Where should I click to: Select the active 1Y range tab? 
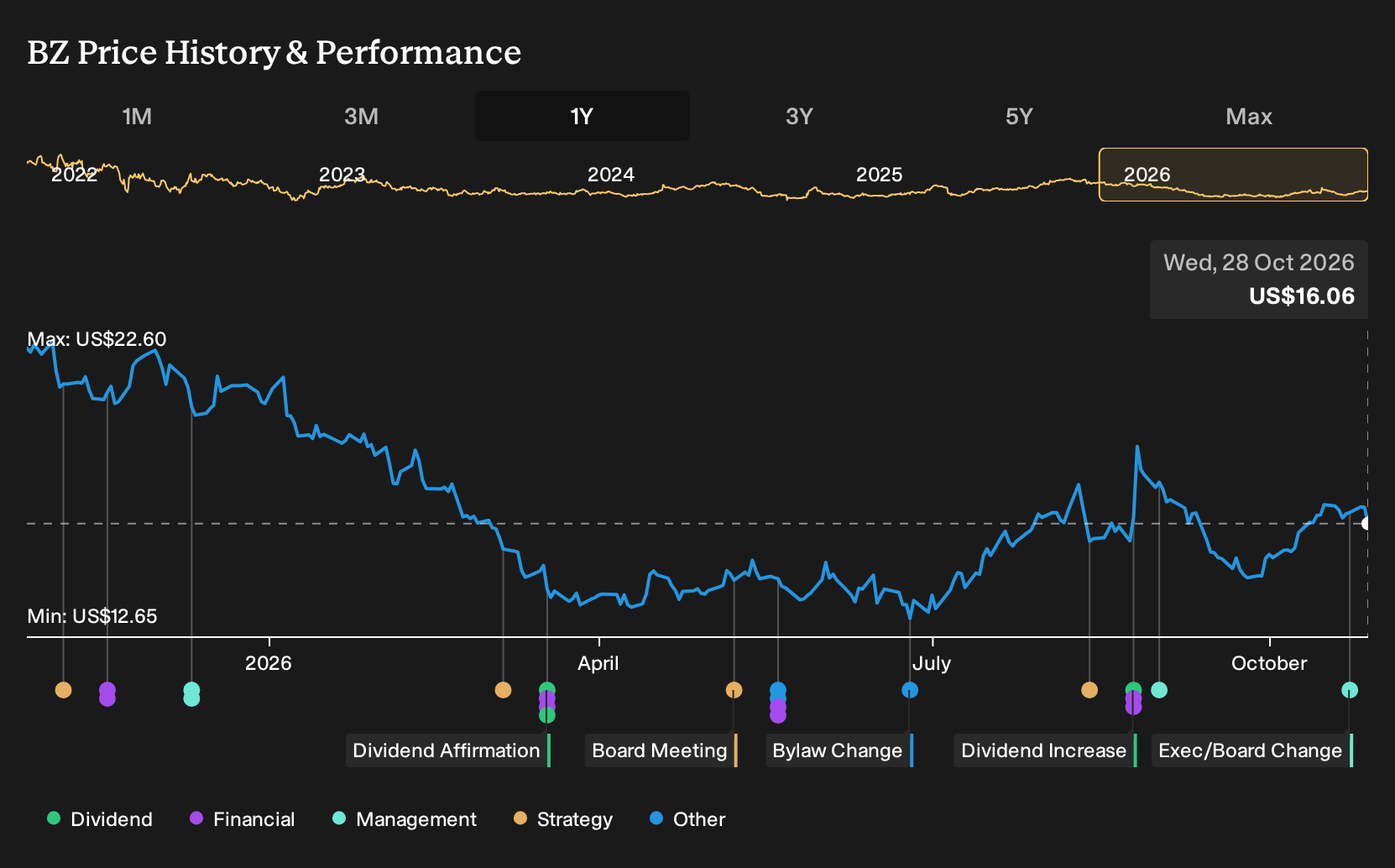[x=583, y=116]
